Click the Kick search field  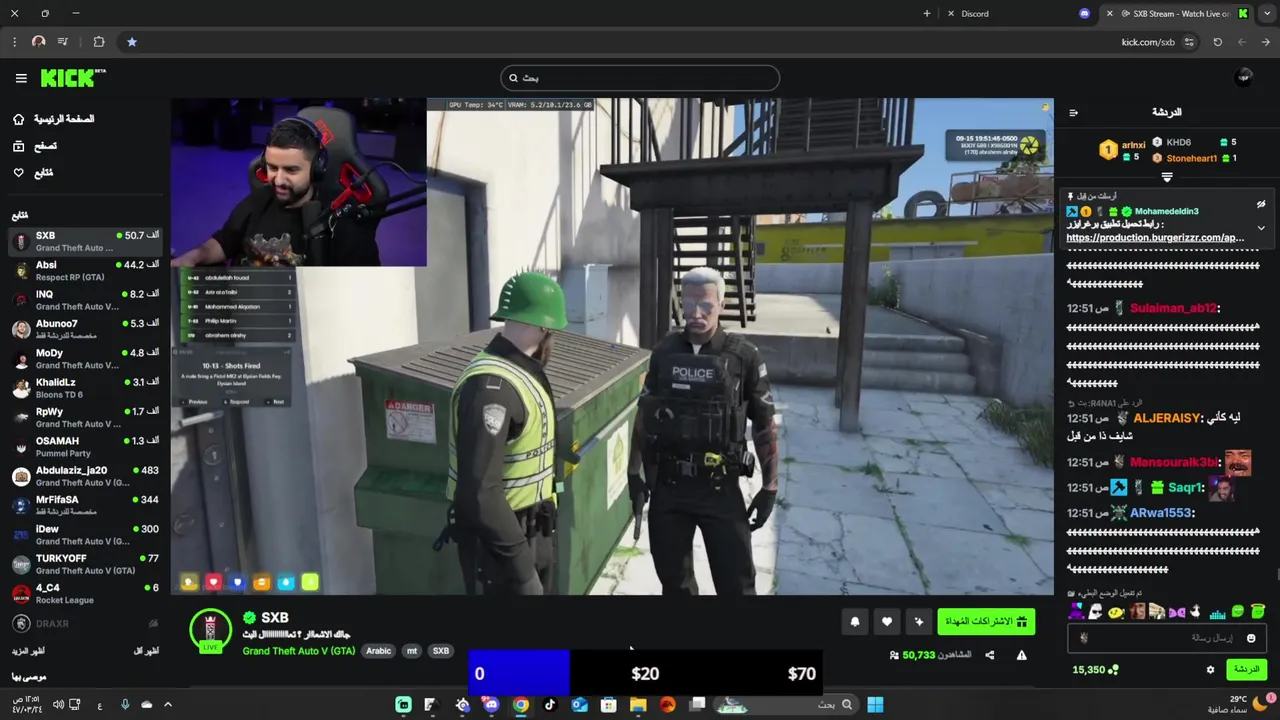pyautogui.click(x=640, y=78)
